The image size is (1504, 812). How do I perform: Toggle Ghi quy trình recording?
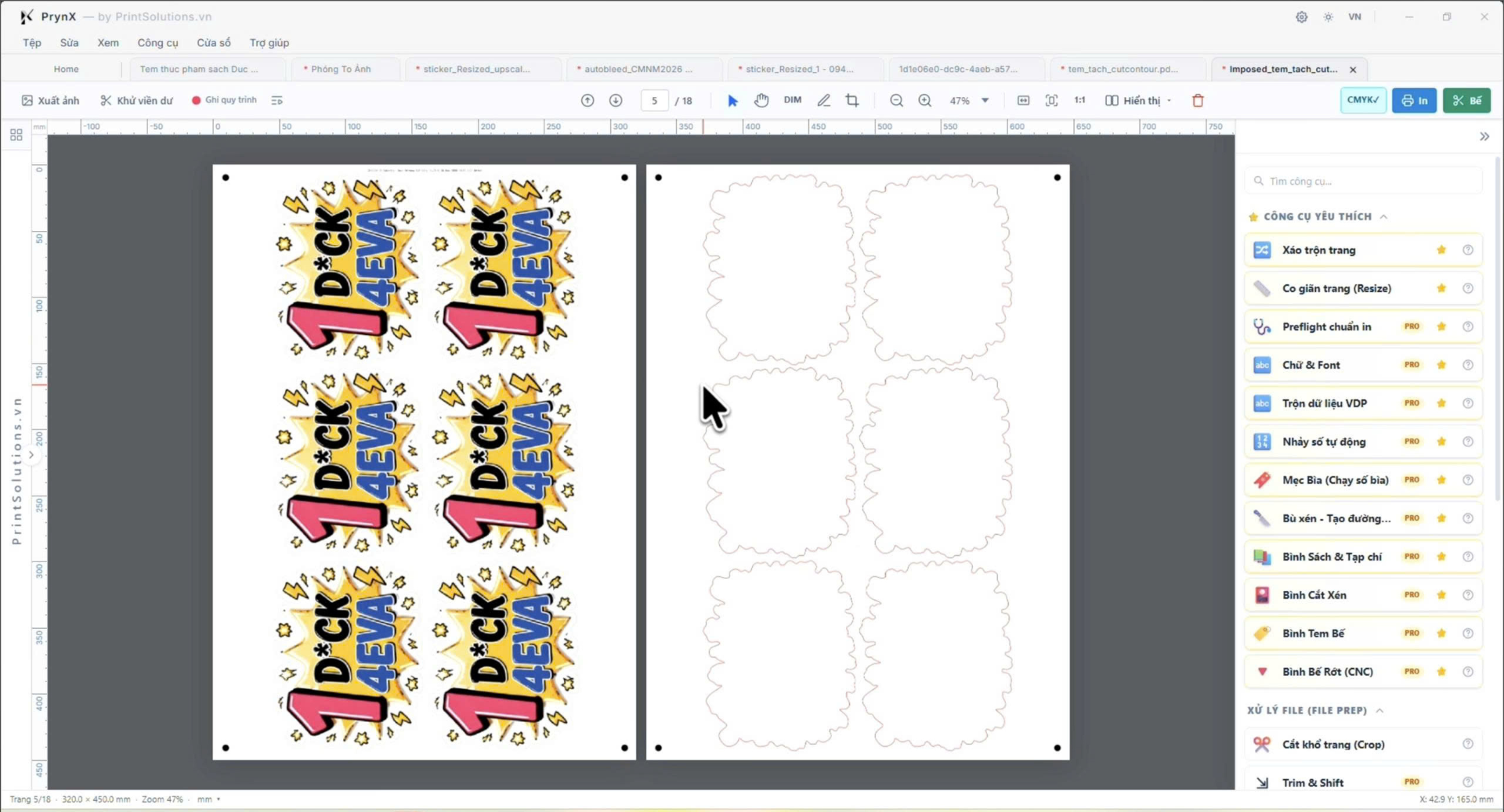click(224, 100)
